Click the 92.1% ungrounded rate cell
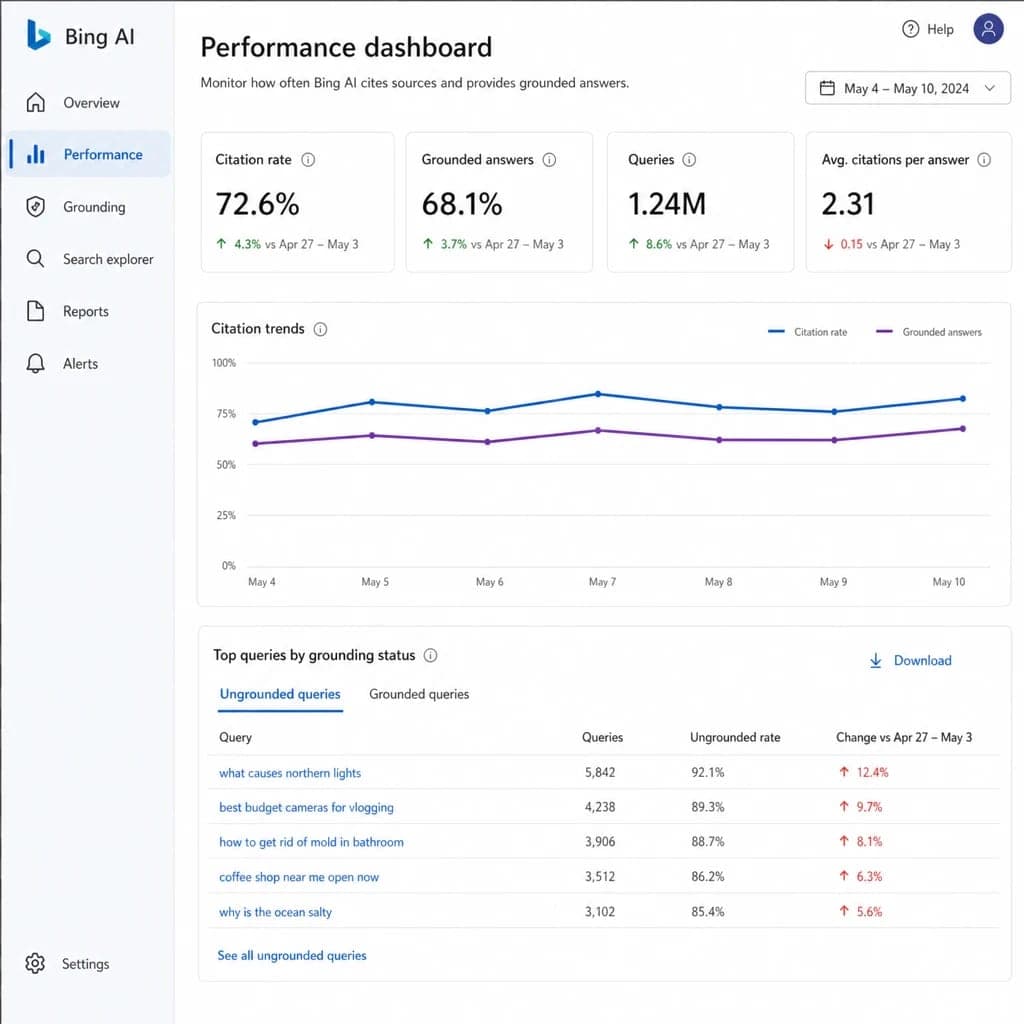The height and width of the screenshot is (1024, 1024). point(708,772)
